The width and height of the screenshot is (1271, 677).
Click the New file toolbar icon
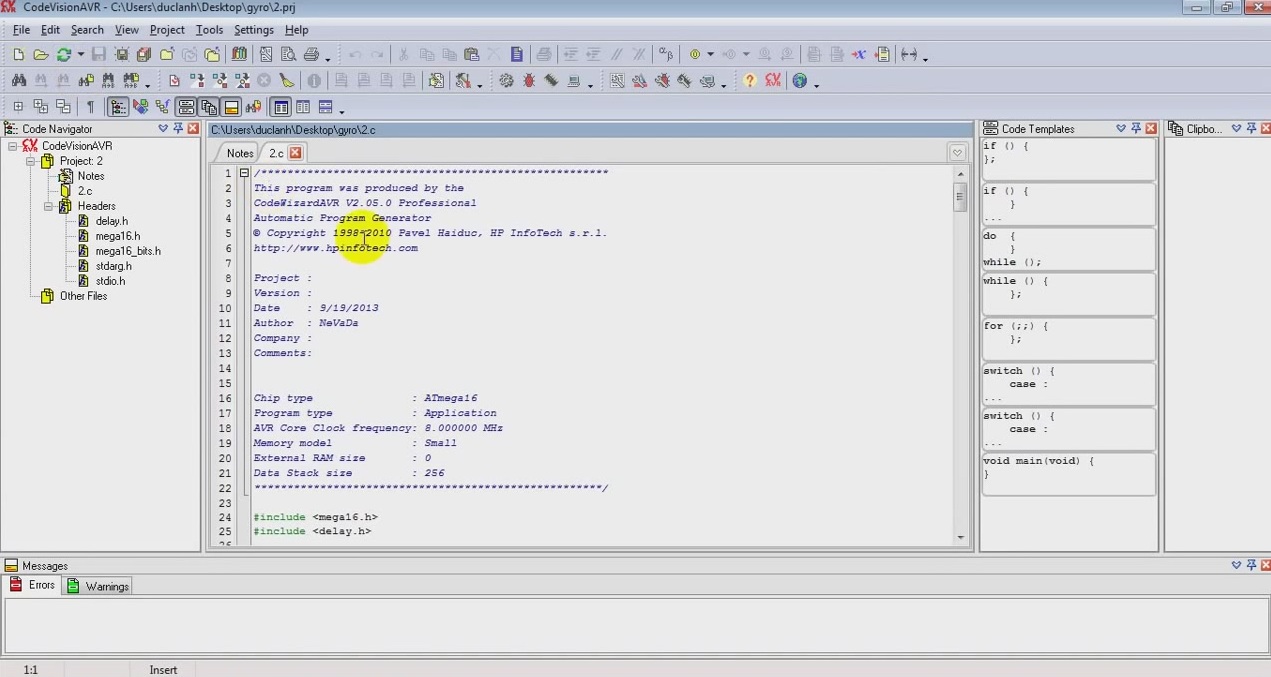(18, 55)
